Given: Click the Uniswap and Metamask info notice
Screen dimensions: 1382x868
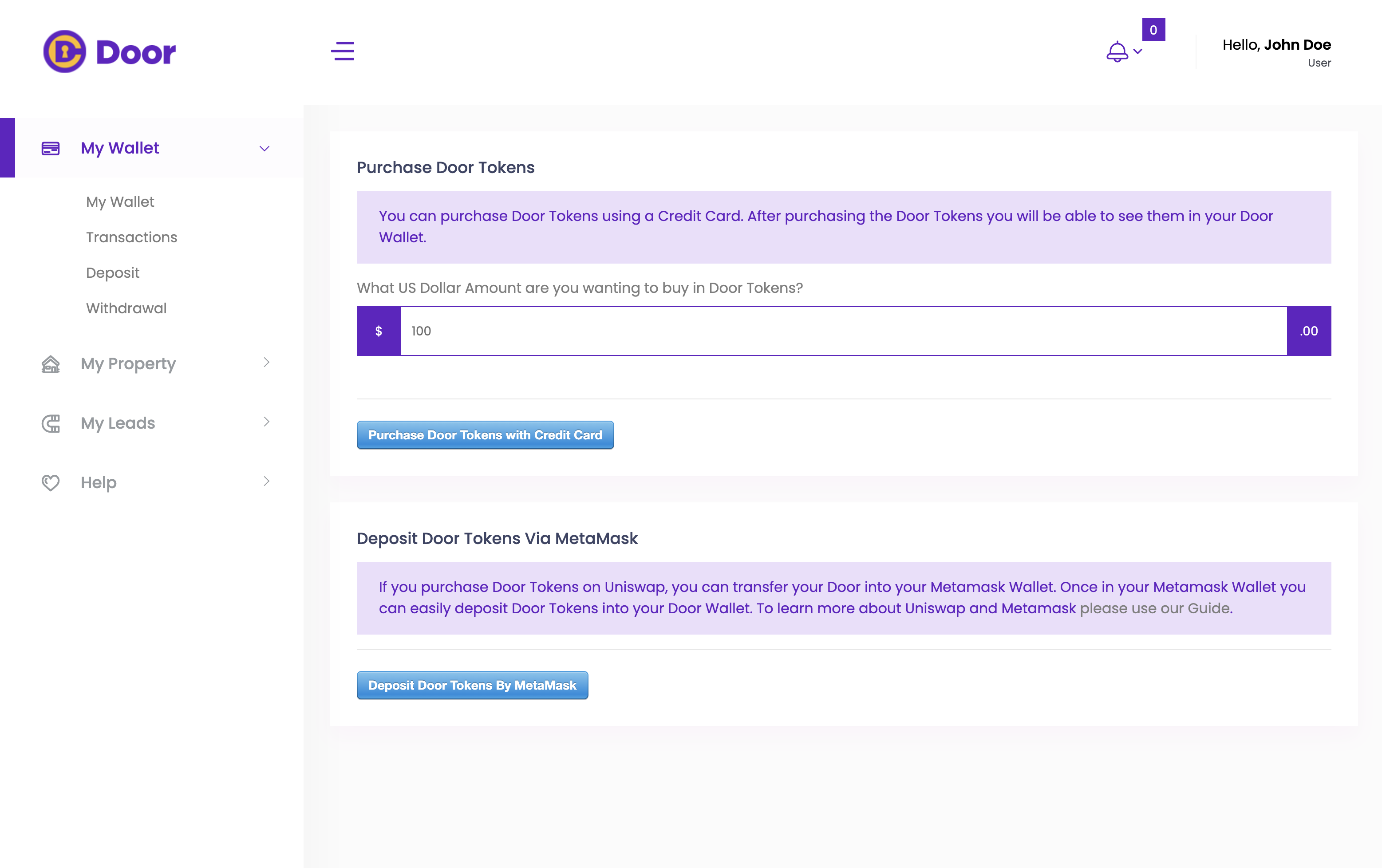Looking at the screenshot, I should pyautogui.click(x=844, y=598).
